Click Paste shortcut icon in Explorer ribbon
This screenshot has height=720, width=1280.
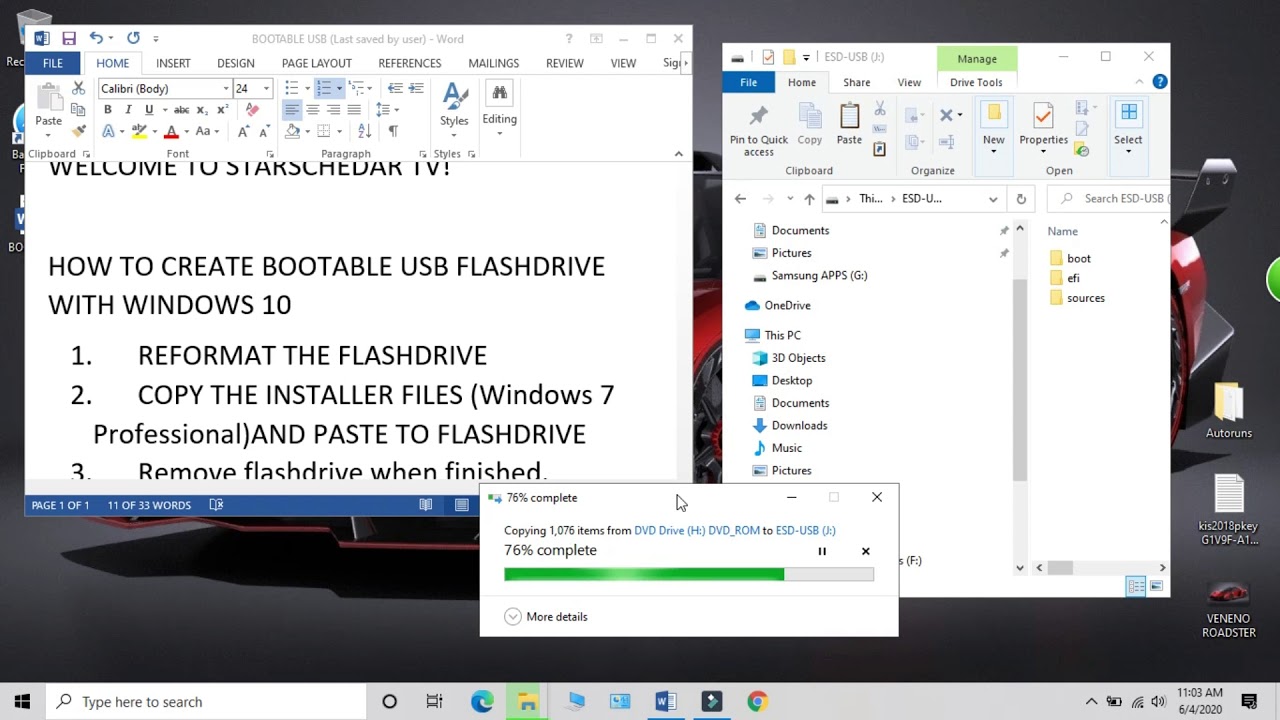(880, 150)
